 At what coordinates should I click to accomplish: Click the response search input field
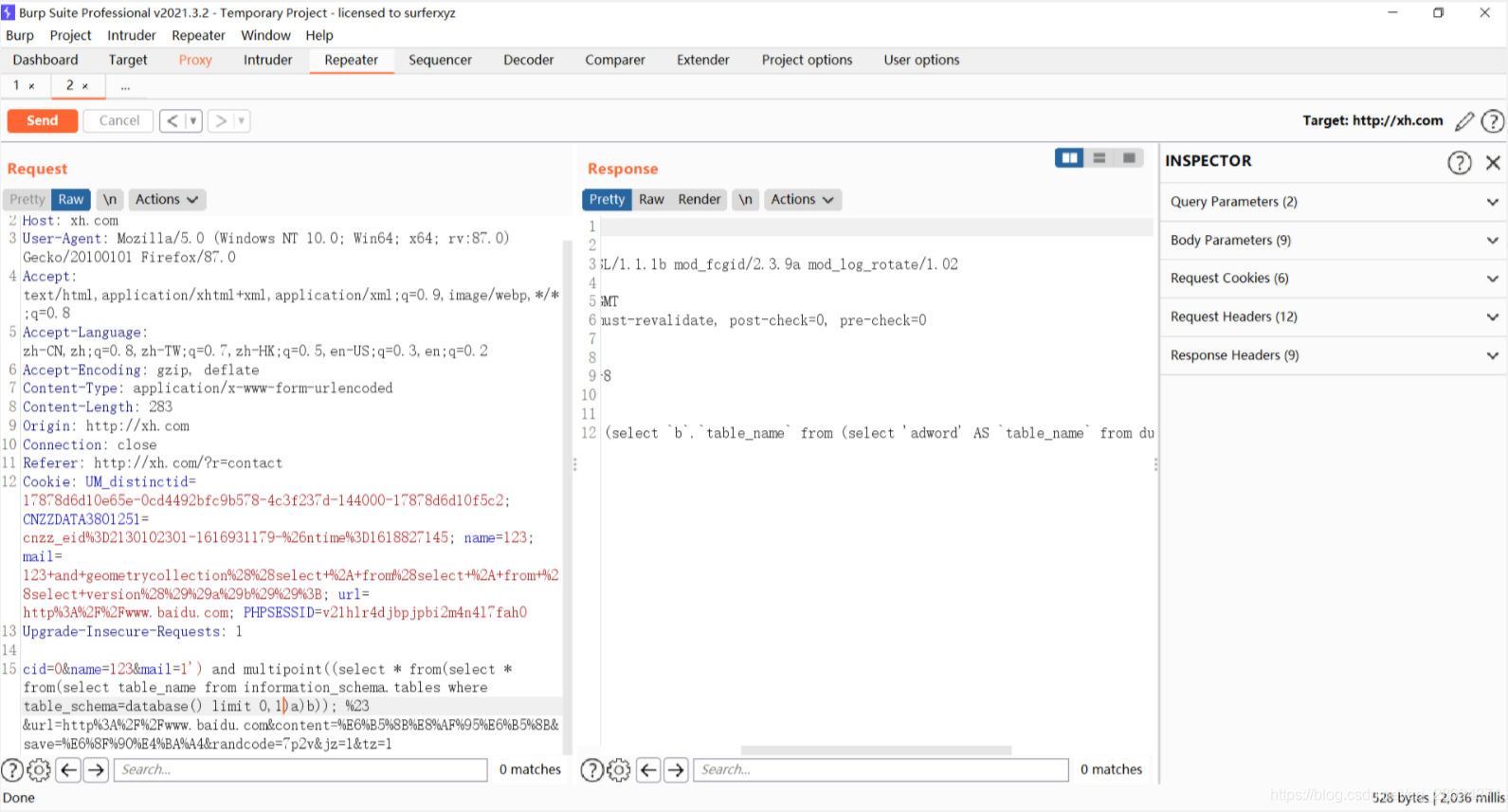pyautogui.click(x=881, y=769)
